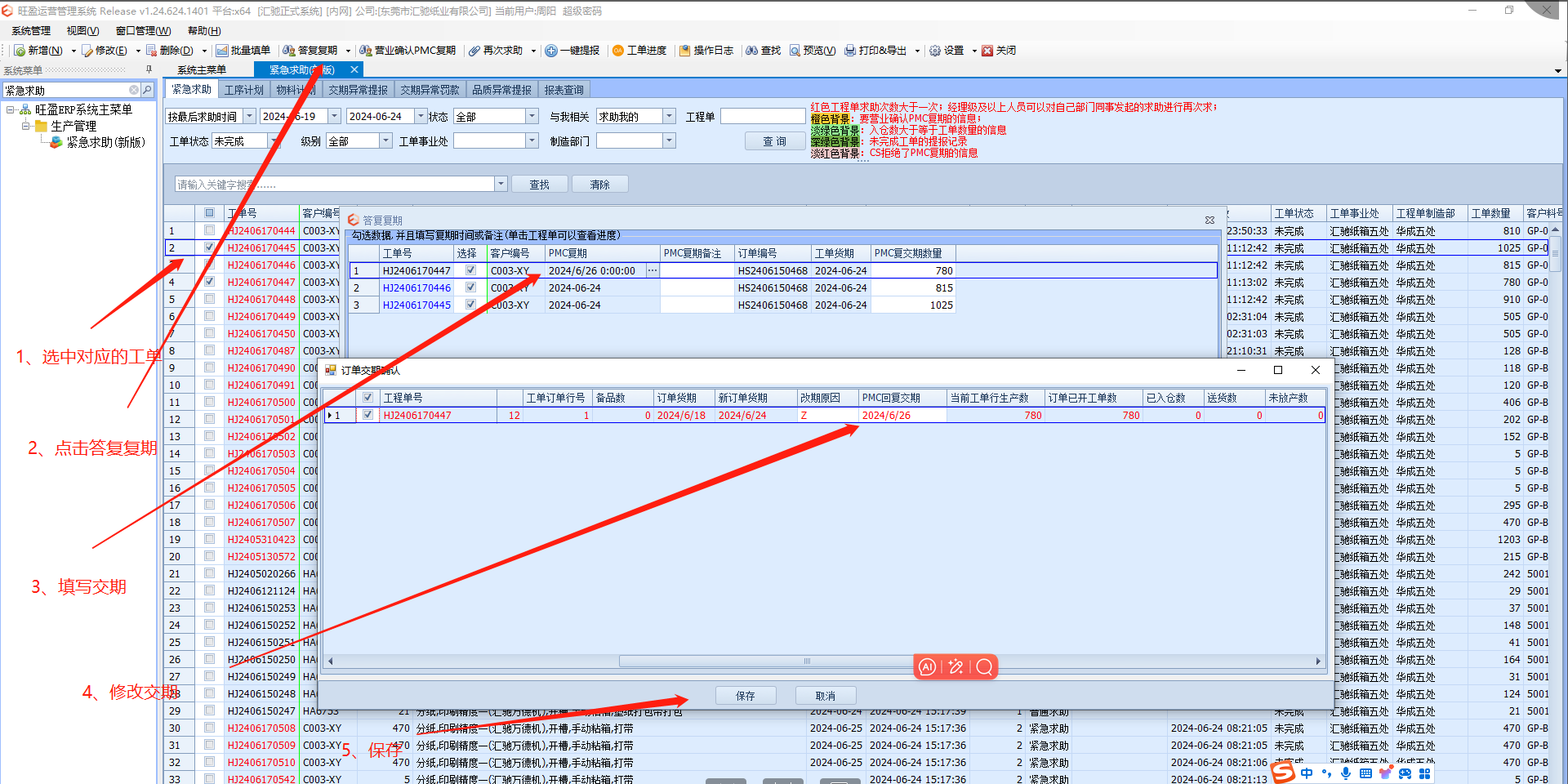Click the menu search magnifier icon
This screenshot has height=784, width=1568.
click(147, 90)
